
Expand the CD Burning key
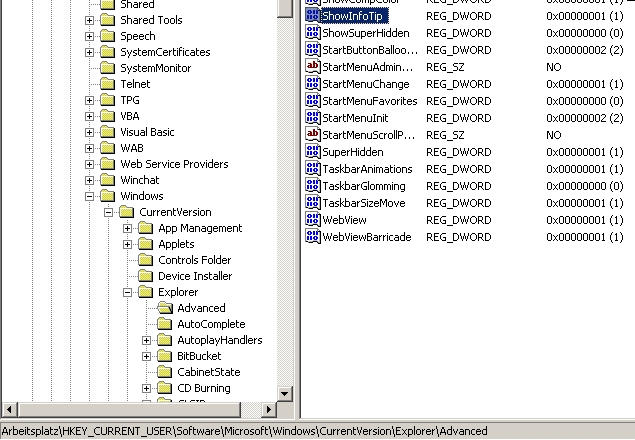147,388
